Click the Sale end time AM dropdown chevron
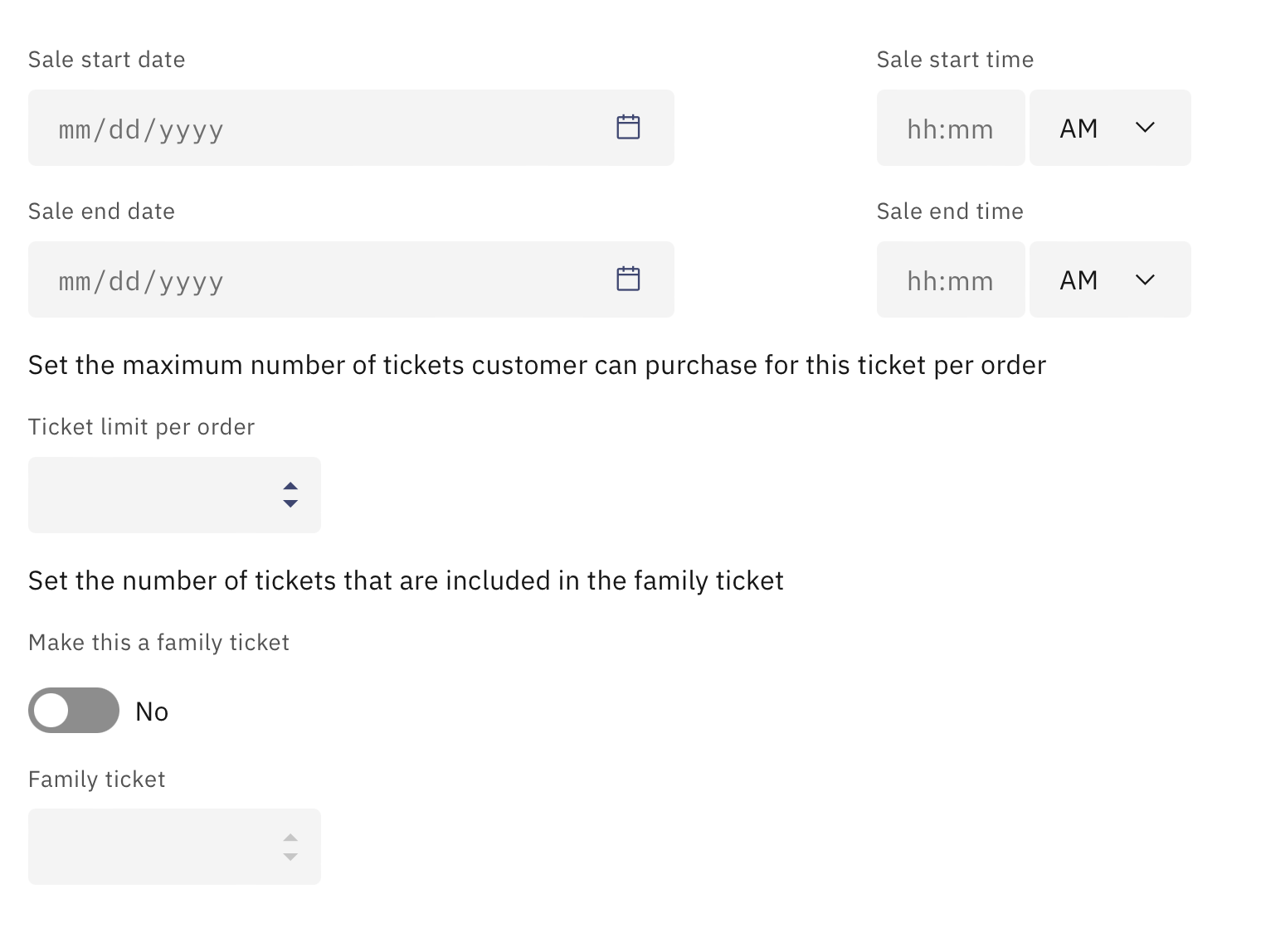This screenshot has height=952, width=1261. click(1146, 279)
